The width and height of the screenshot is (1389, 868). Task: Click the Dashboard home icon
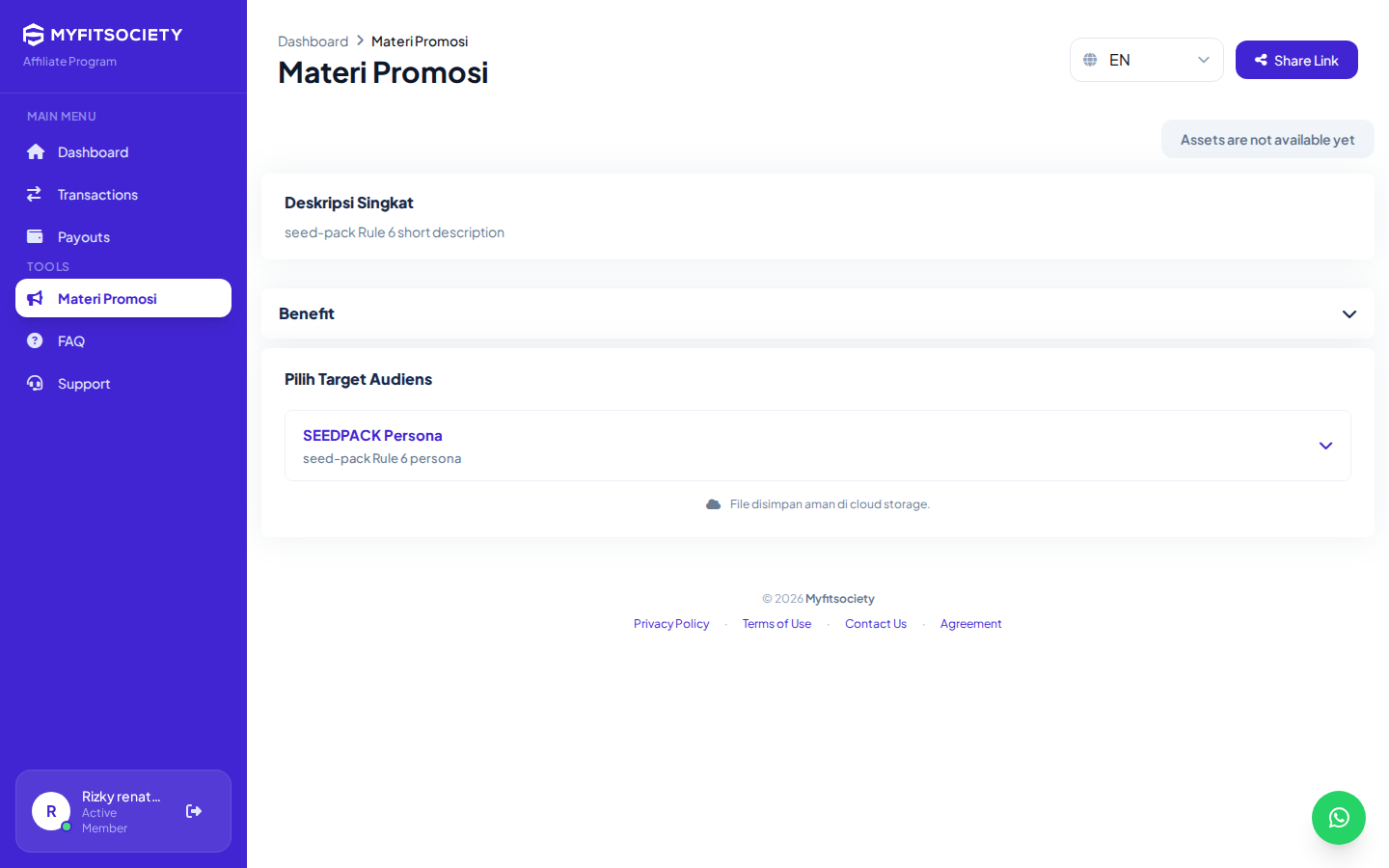tap(36, 151)
